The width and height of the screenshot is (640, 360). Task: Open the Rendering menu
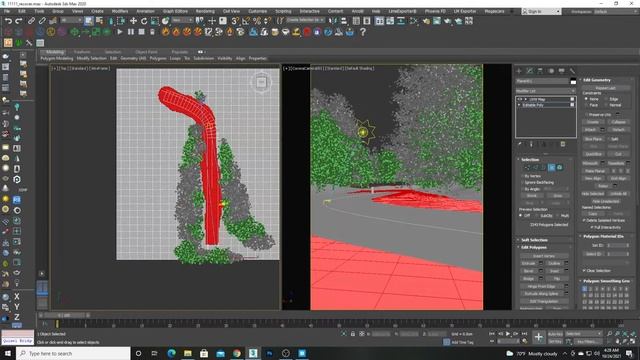tap(205, 11)
